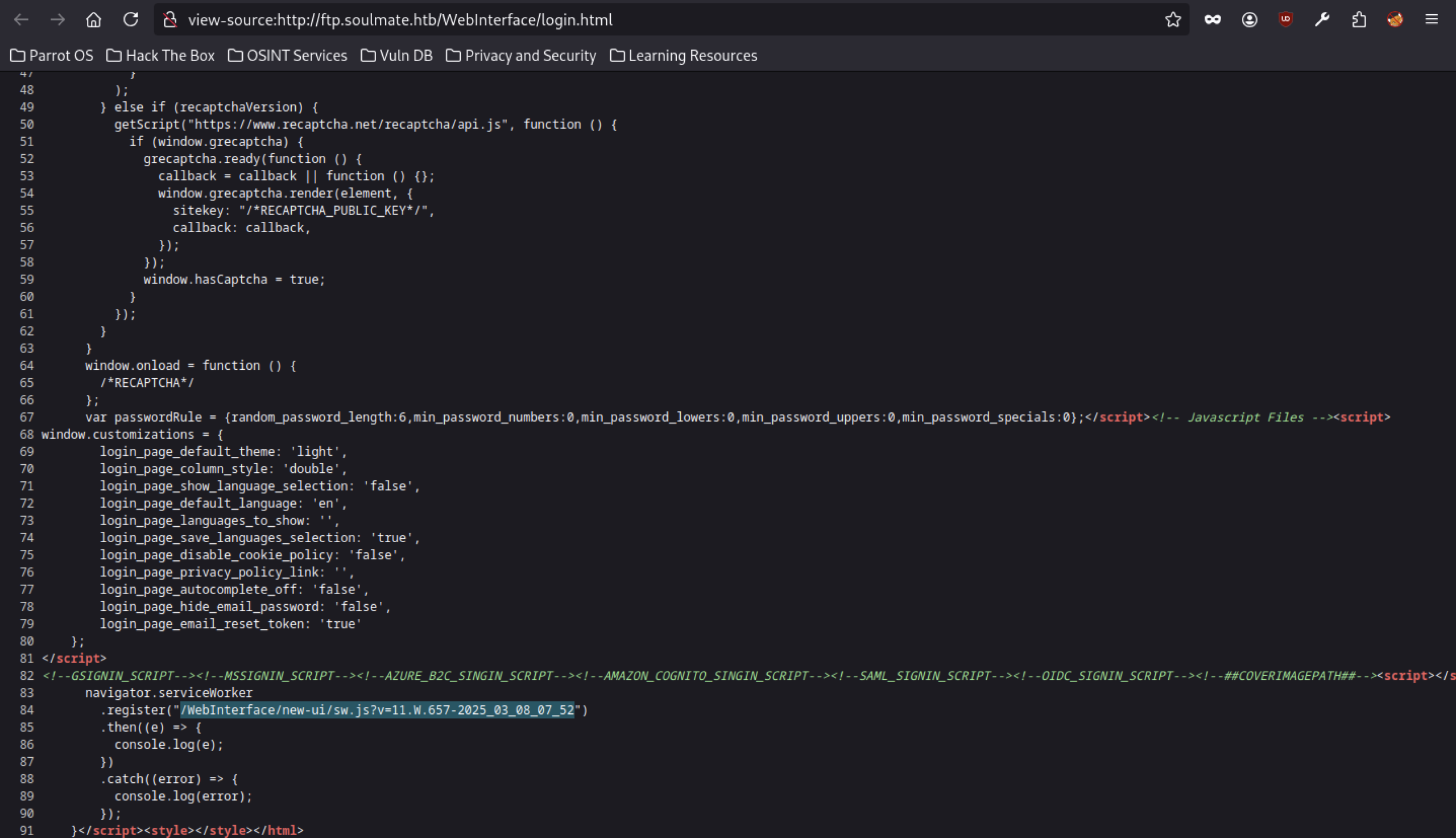Bookmark this page with star icon
Viewport: 1456px width, 838px height.
(1173, 19)
